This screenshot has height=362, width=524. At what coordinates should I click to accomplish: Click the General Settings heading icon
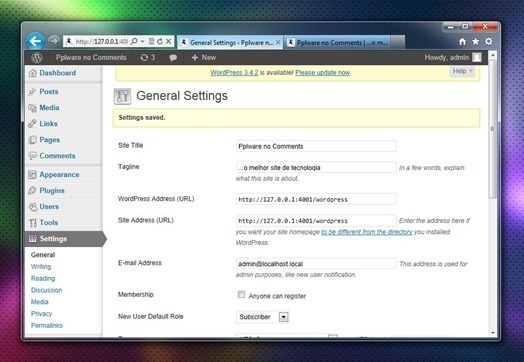point(122,96)
